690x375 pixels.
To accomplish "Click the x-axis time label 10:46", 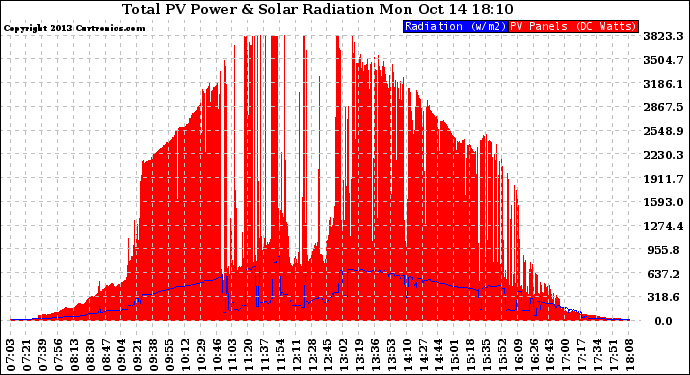I will point(217,355).
